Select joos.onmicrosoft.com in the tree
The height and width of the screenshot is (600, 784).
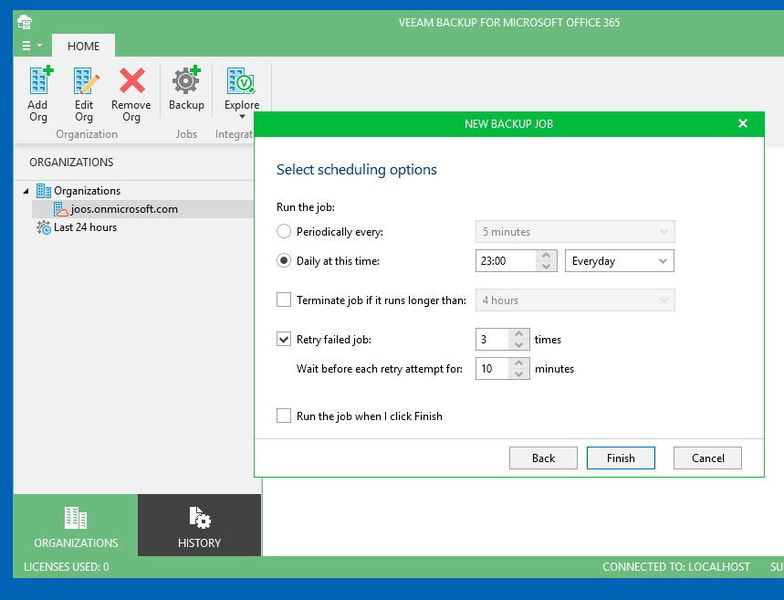(143, 209)
